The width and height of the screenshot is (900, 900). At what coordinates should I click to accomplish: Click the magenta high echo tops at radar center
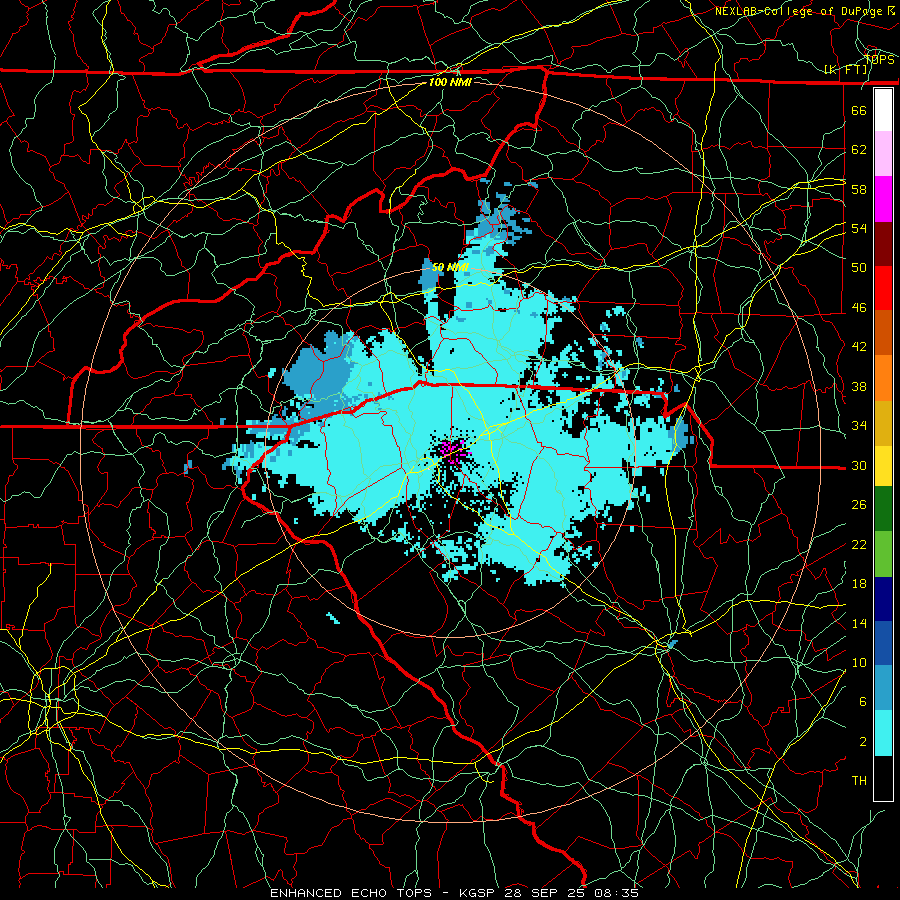pyautogui.click(x=453, y=451)
